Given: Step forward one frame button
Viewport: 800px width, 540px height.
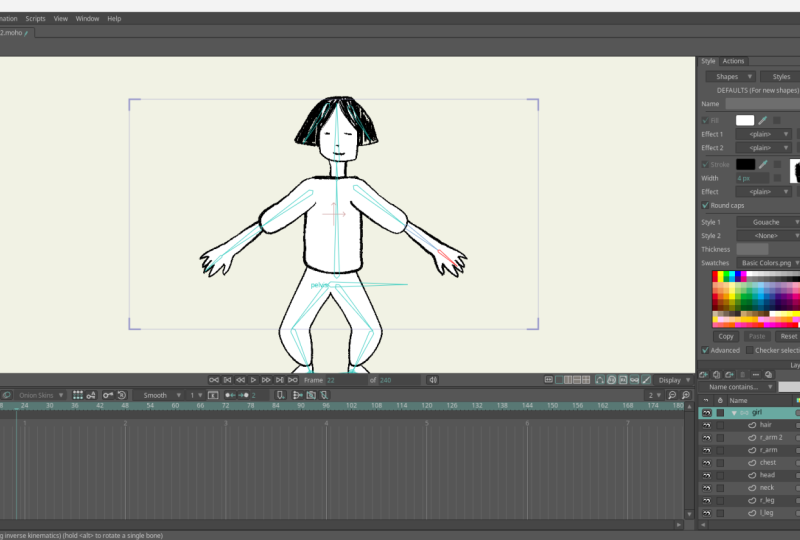Looking at the screenshot, I should click(266, 380).
